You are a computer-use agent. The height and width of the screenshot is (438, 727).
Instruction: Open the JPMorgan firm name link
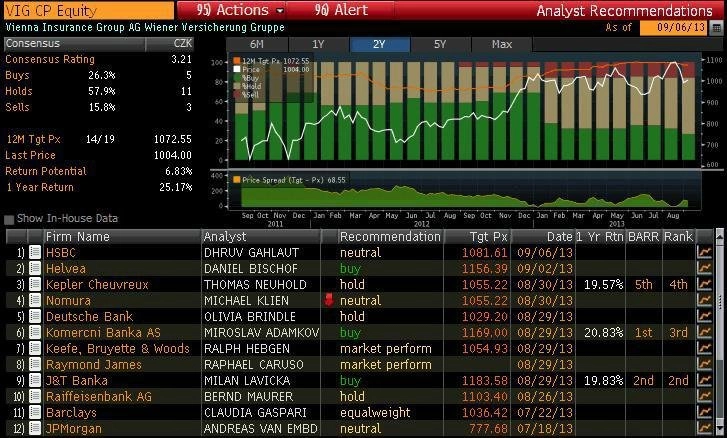tap(73, 429)
